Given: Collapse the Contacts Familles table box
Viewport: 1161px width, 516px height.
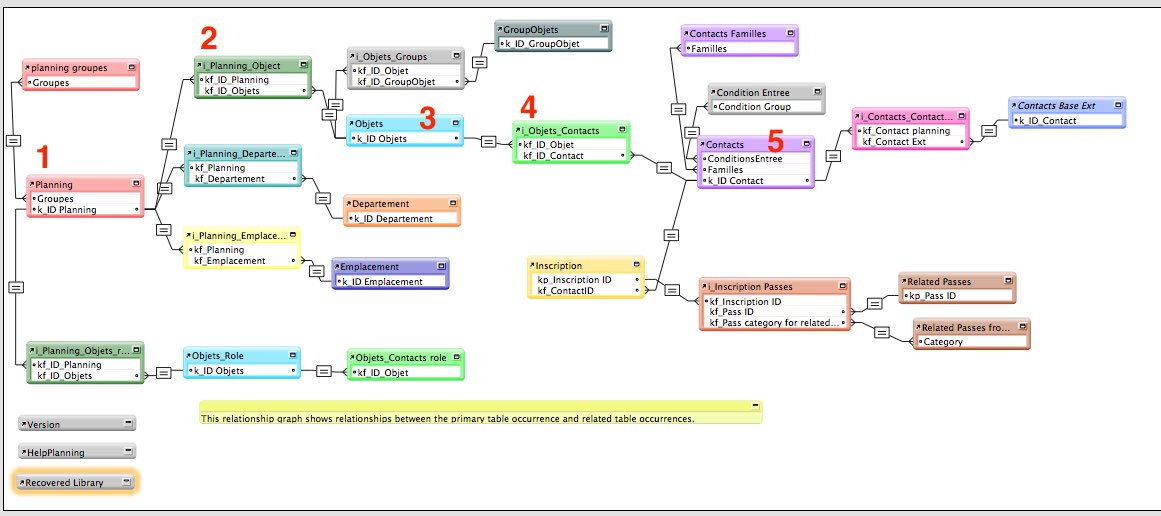Looking at the screenshot, I should click(x=790, y=33).
